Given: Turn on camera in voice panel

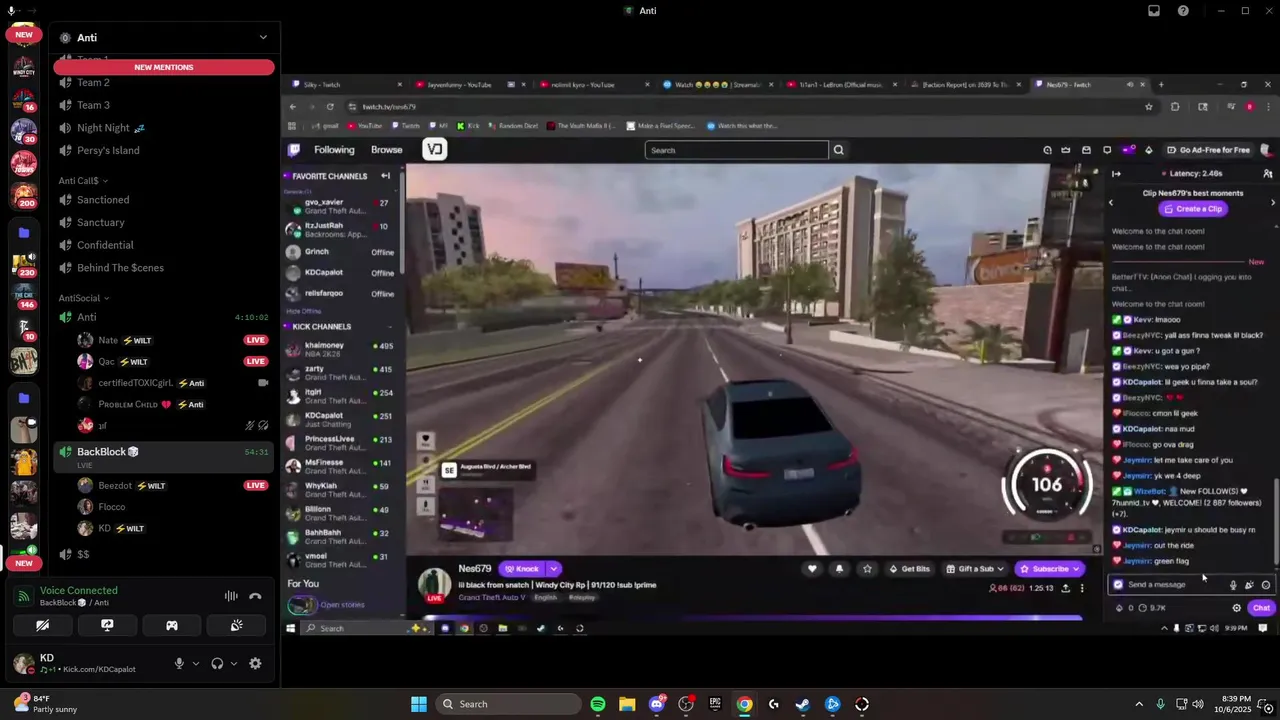Looking at the screenshot, I should (43, 625).
